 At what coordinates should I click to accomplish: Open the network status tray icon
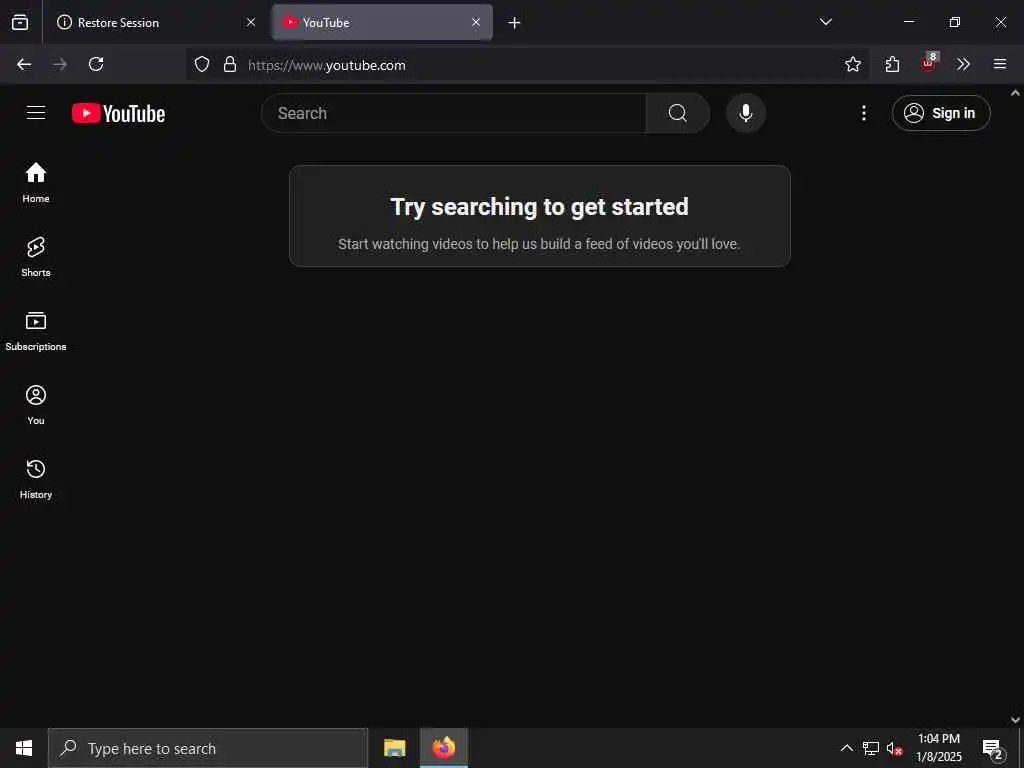click(x=871, y=748)
